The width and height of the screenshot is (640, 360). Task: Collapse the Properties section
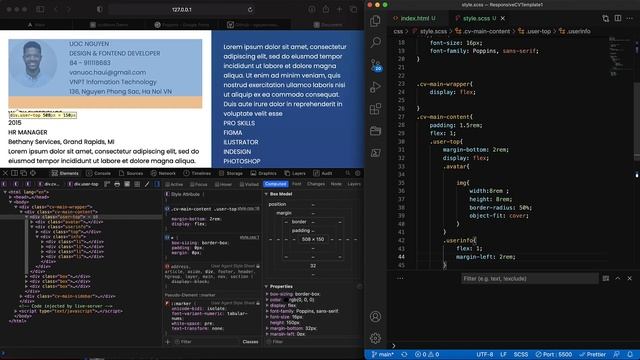click(x=266, y=287)
